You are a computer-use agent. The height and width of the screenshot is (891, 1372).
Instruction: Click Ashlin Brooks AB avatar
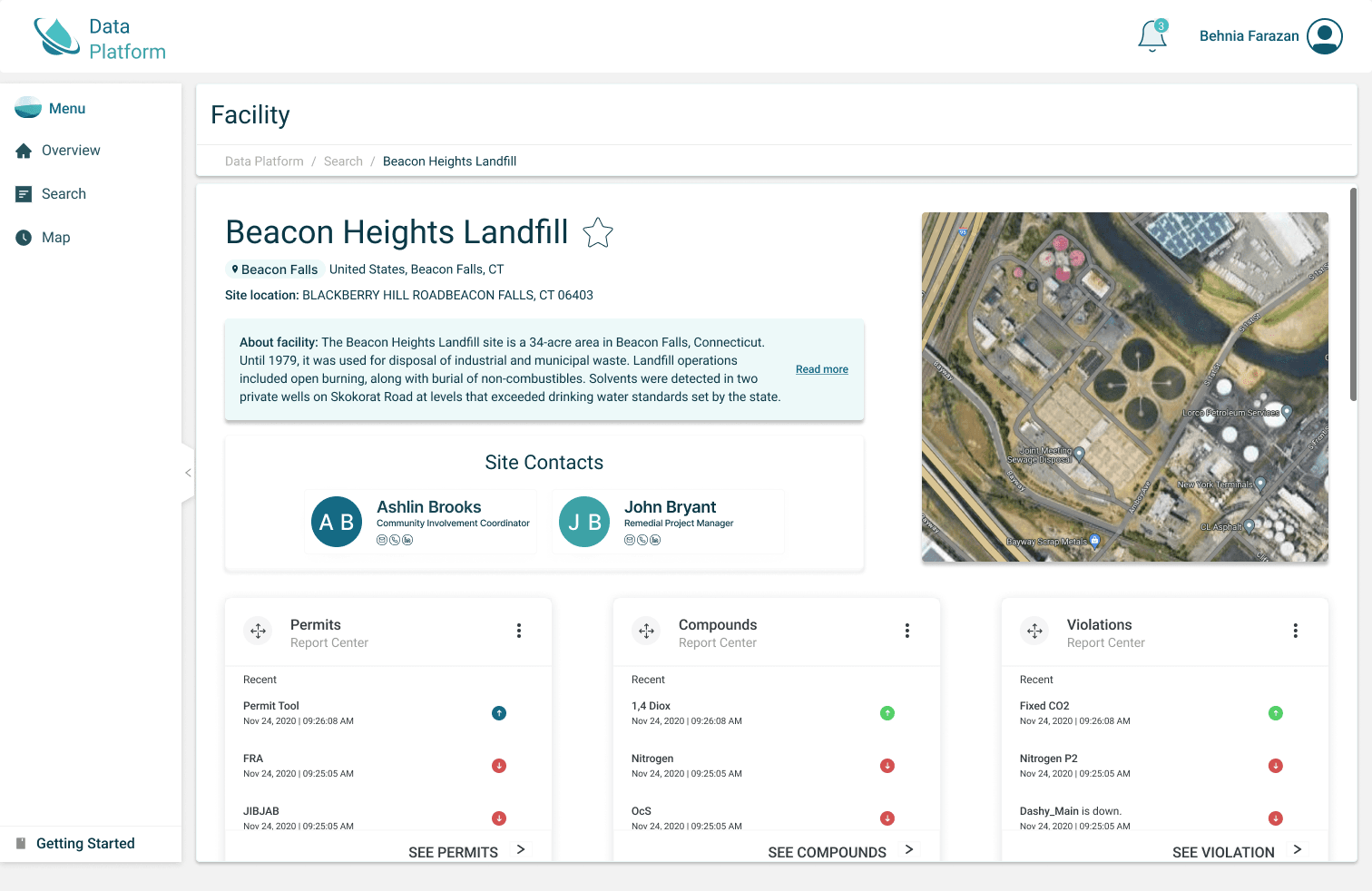coord(337,522)
